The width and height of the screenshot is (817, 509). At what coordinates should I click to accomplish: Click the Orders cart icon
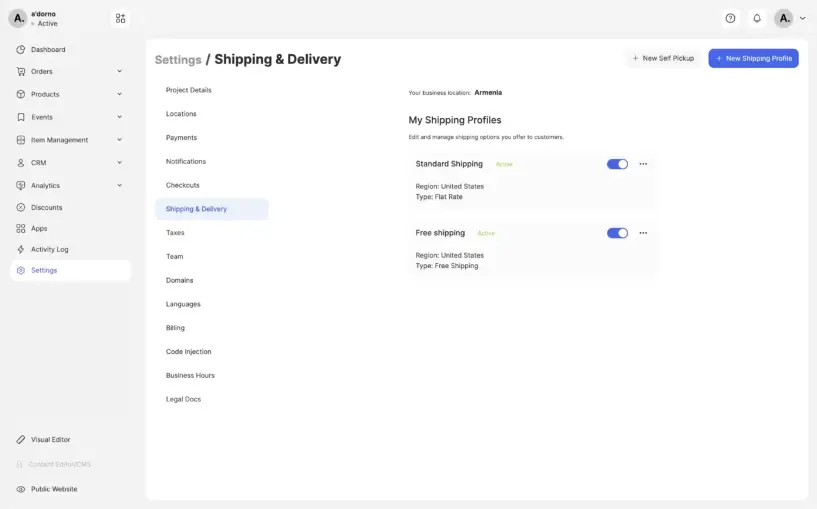coord(20,71)
